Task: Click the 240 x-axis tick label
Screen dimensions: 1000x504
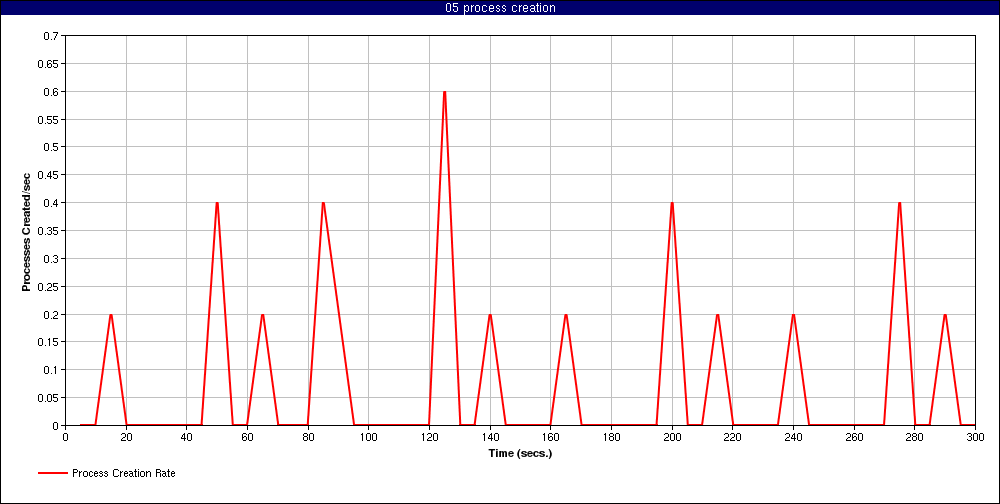Action: (793, 437)
